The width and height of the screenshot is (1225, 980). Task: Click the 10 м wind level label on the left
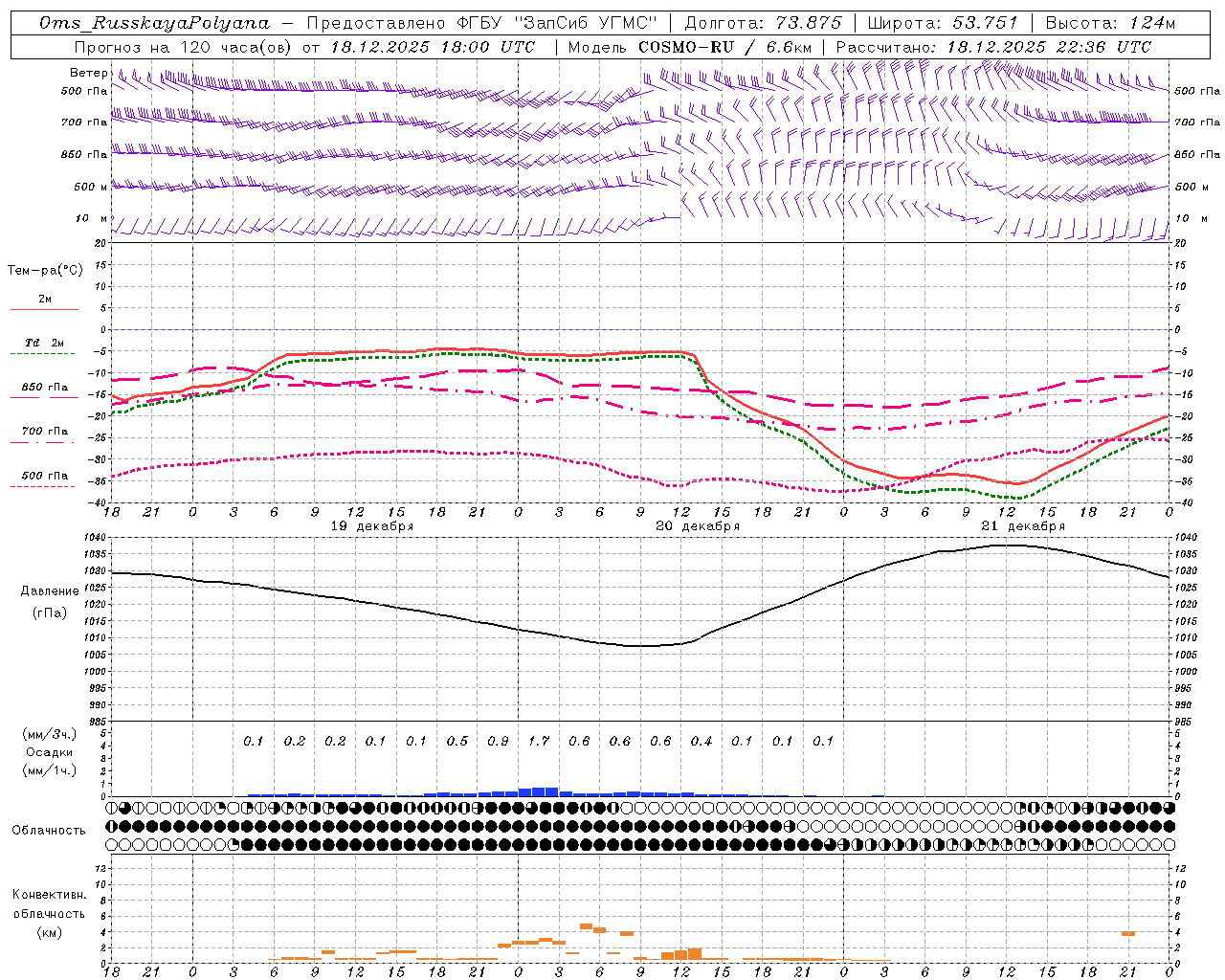tap(92, 219)
